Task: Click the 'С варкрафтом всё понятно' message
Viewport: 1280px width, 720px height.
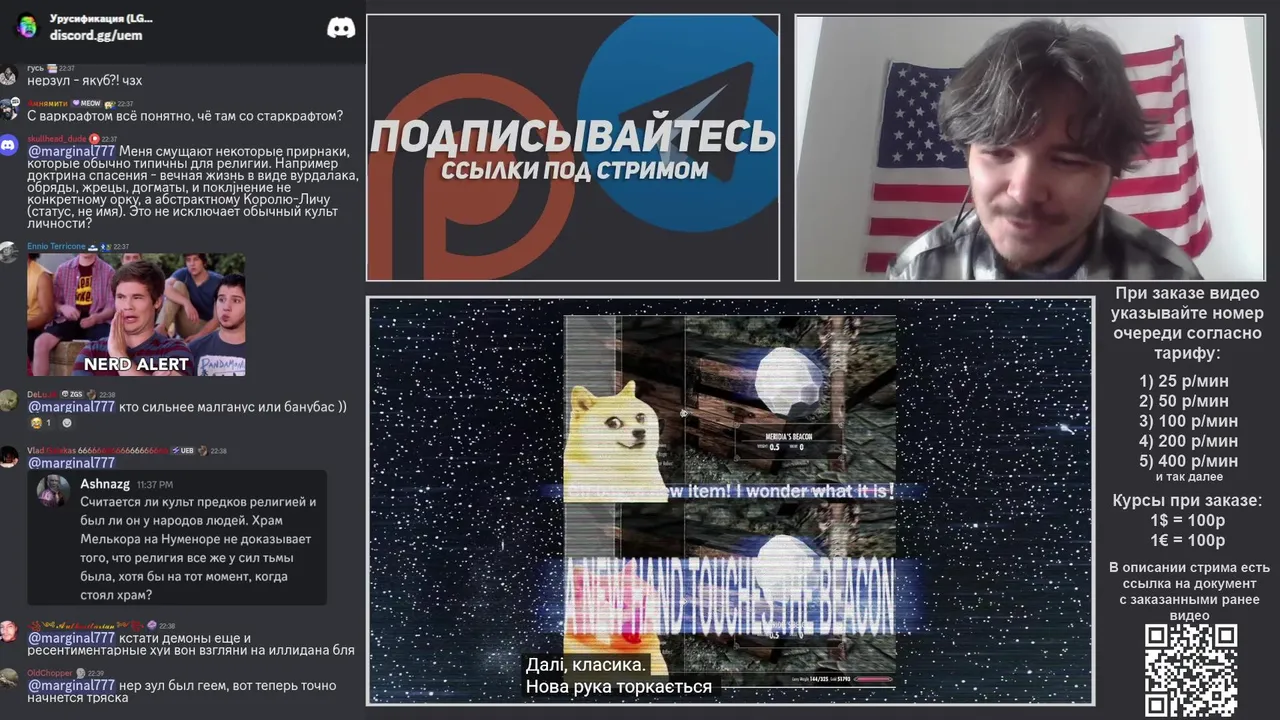Action: coord(185,116)
